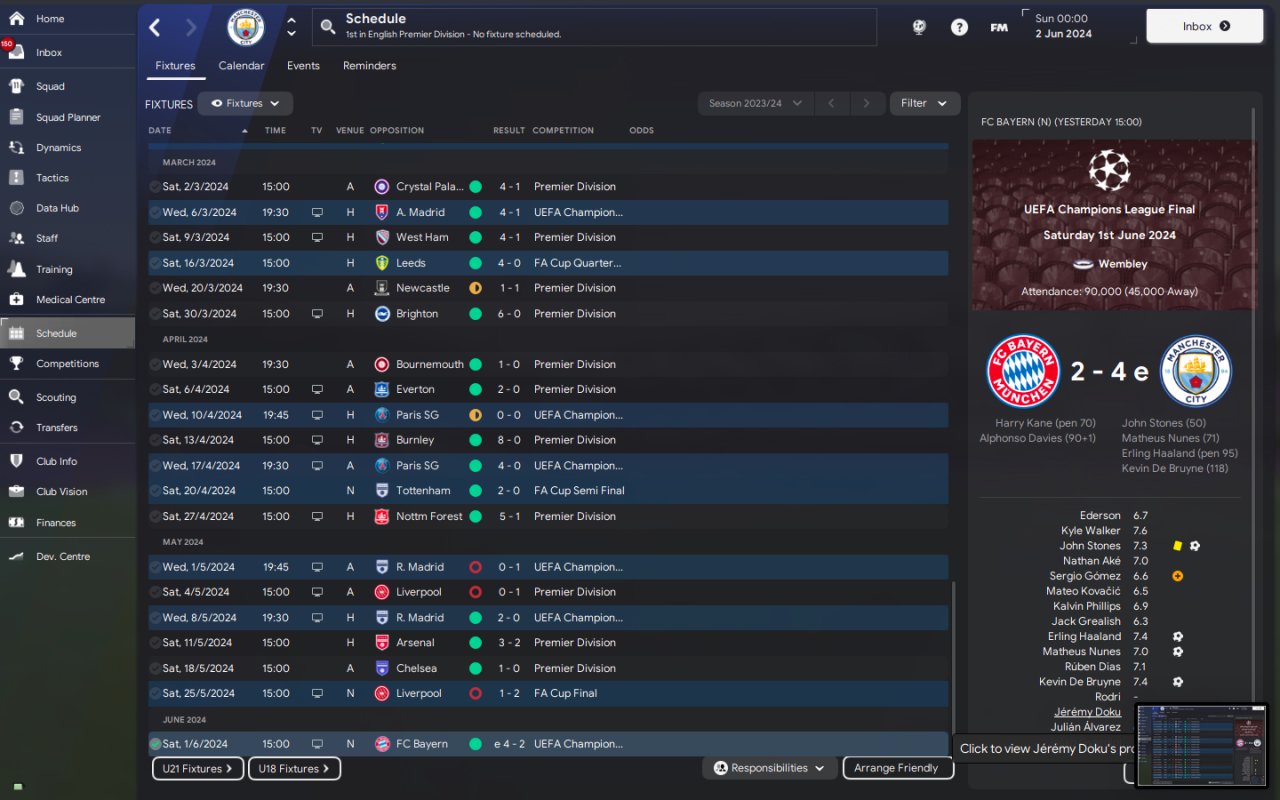Screen dimensions: 1280x800
Task: Click the Medical Centre sidebar icon
Action: [16, 299]
